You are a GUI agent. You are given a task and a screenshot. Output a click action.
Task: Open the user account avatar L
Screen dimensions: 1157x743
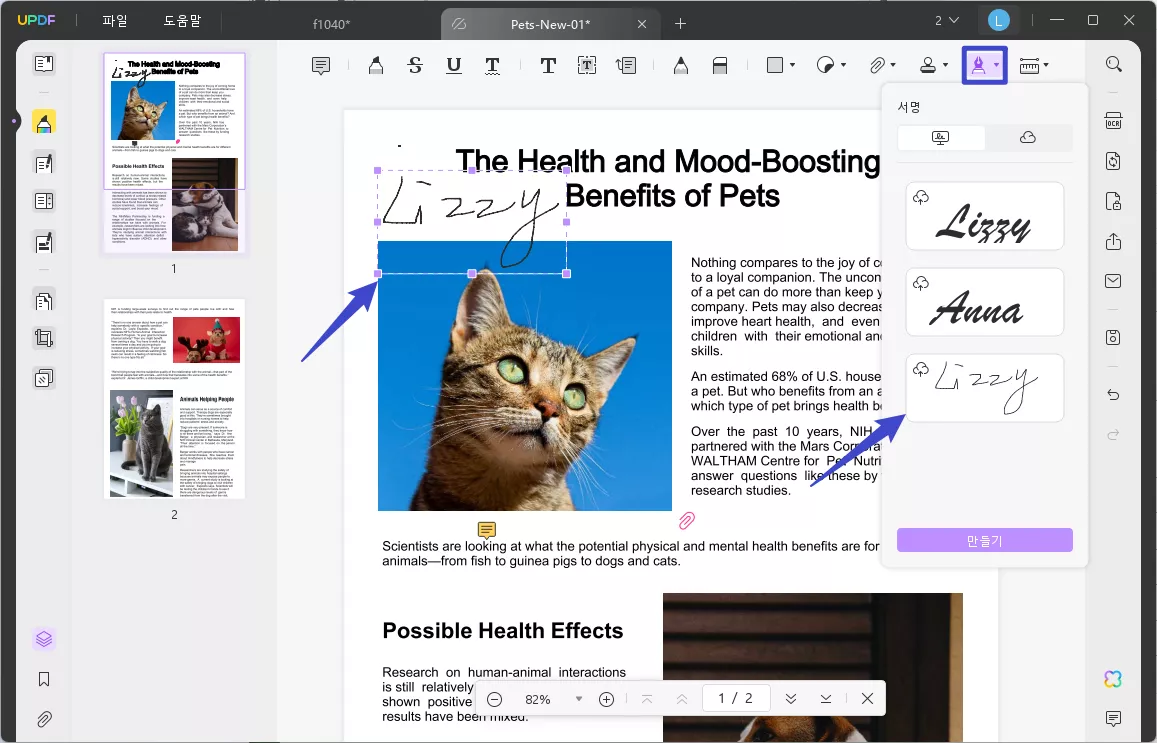click(x=998, y=21)
